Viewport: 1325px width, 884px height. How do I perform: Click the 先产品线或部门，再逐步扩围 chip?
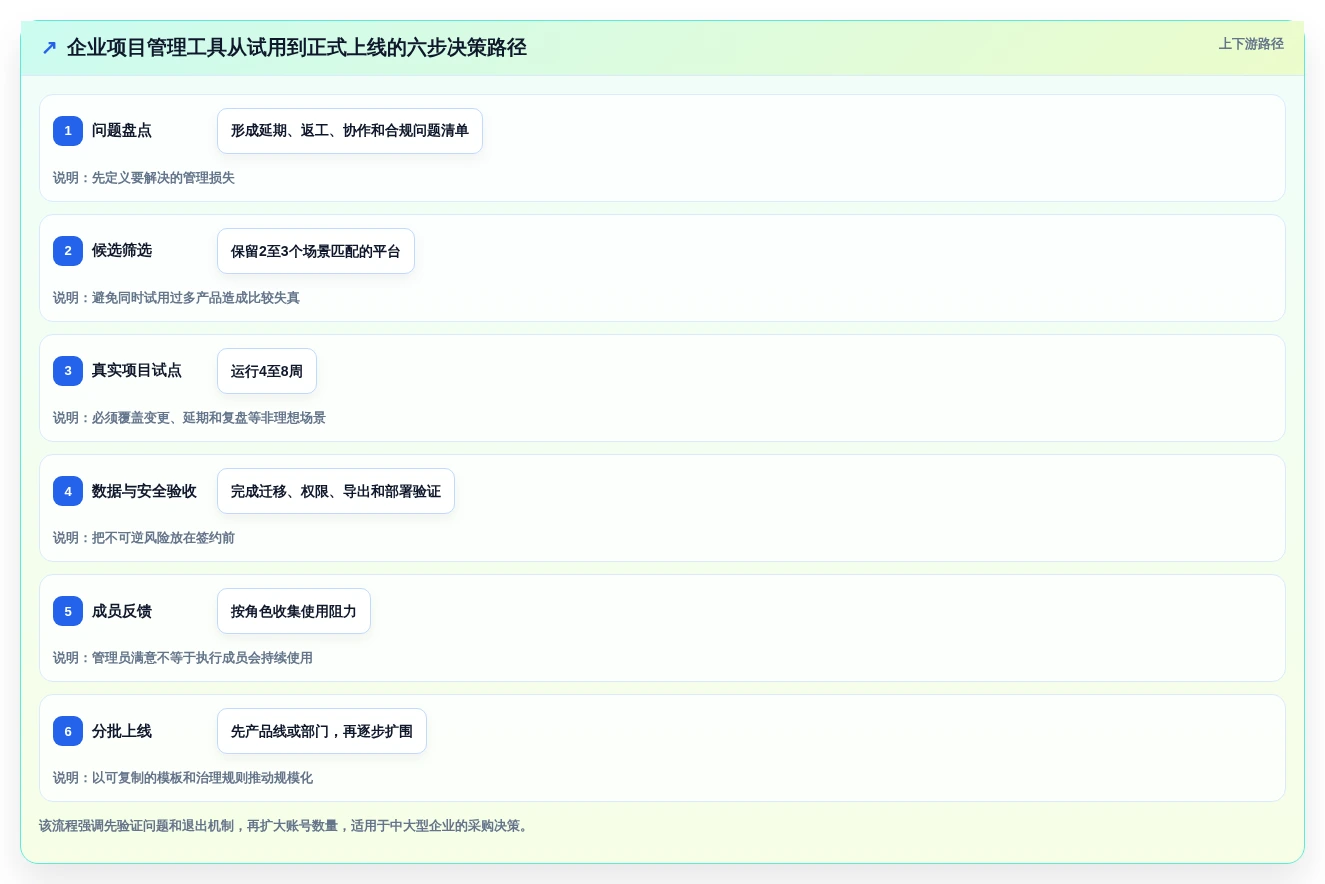point(322,731)
